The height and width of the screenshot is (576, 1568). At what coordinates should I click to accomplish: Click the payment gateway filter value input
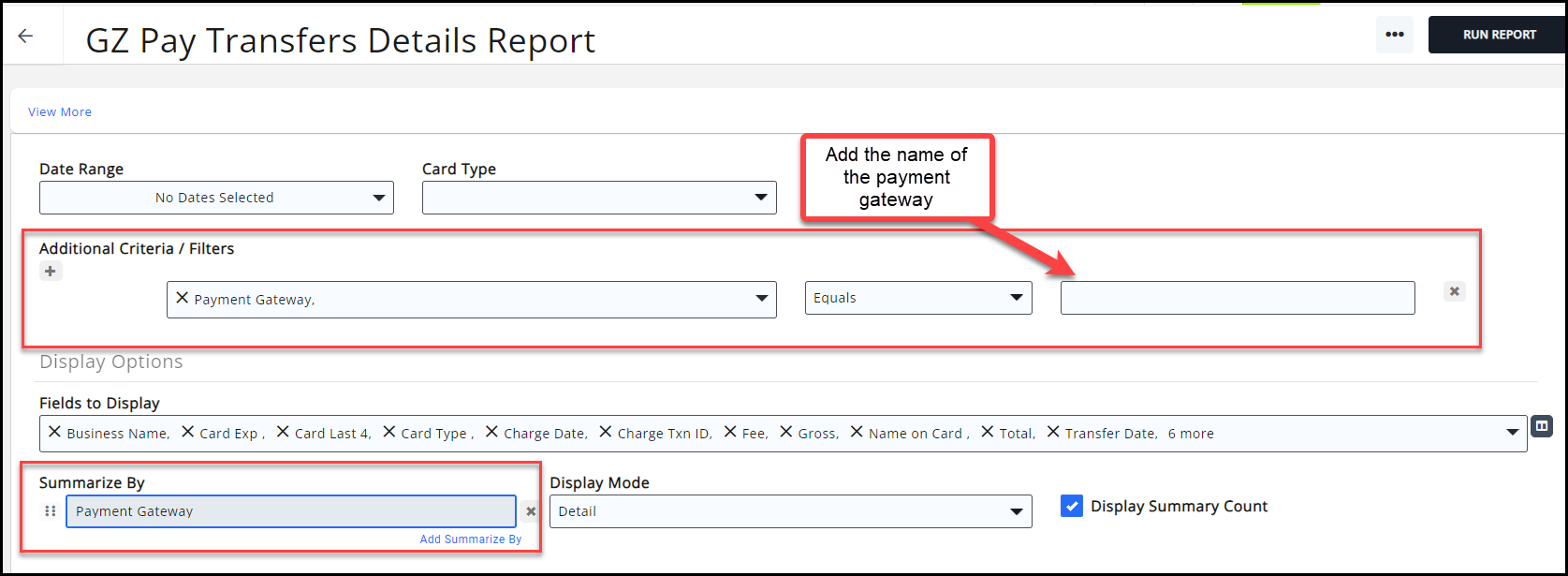click(1237, 298)
